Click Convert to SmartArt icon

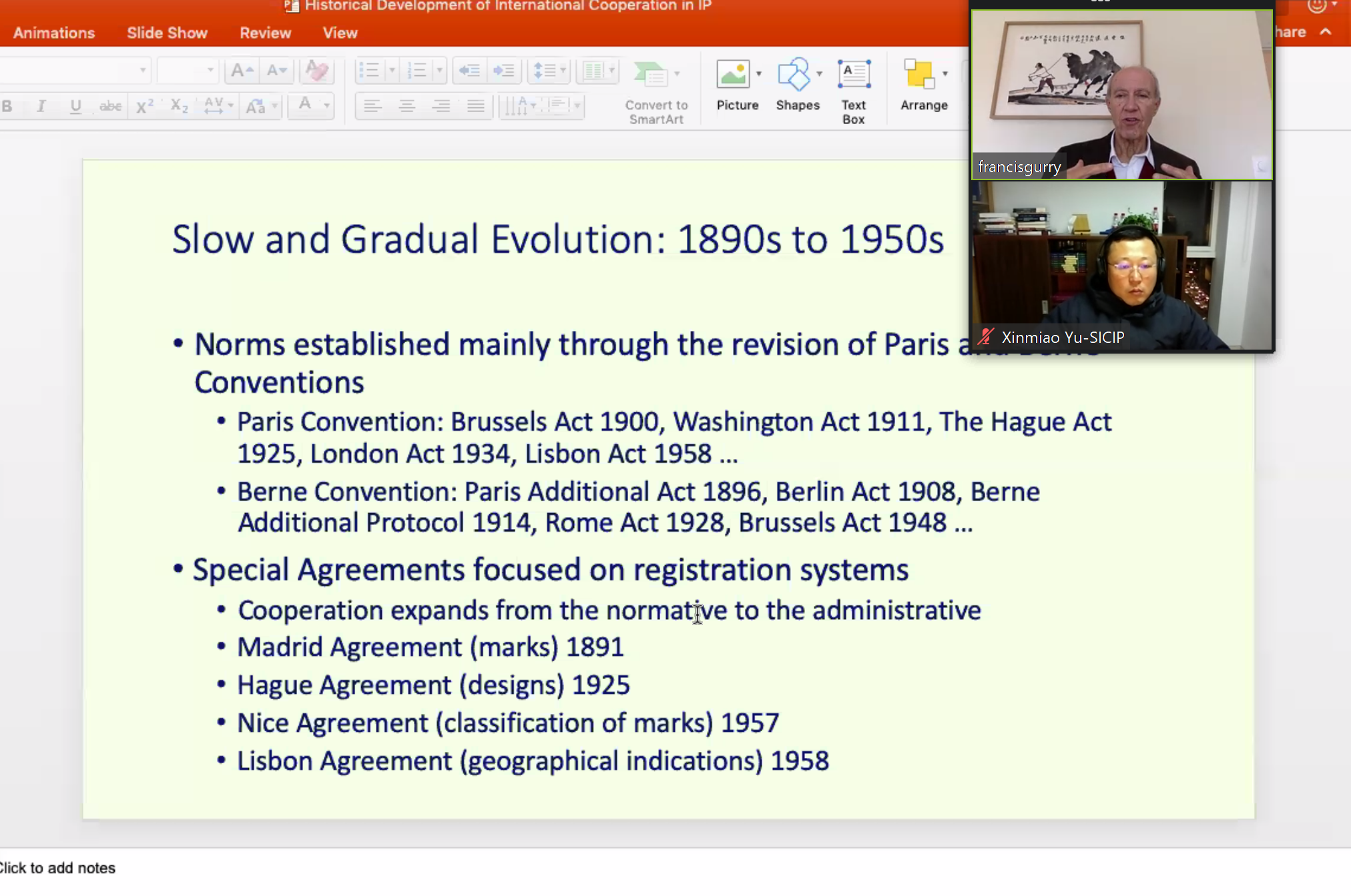tap(651, 75)
